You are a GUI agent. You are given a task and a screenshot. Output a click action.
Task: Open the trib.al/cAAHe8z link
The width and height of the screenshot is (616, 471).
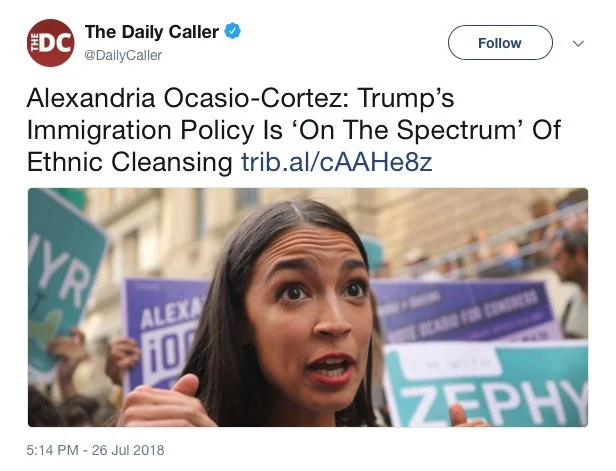pyautogui.click(x=337, y=162)
